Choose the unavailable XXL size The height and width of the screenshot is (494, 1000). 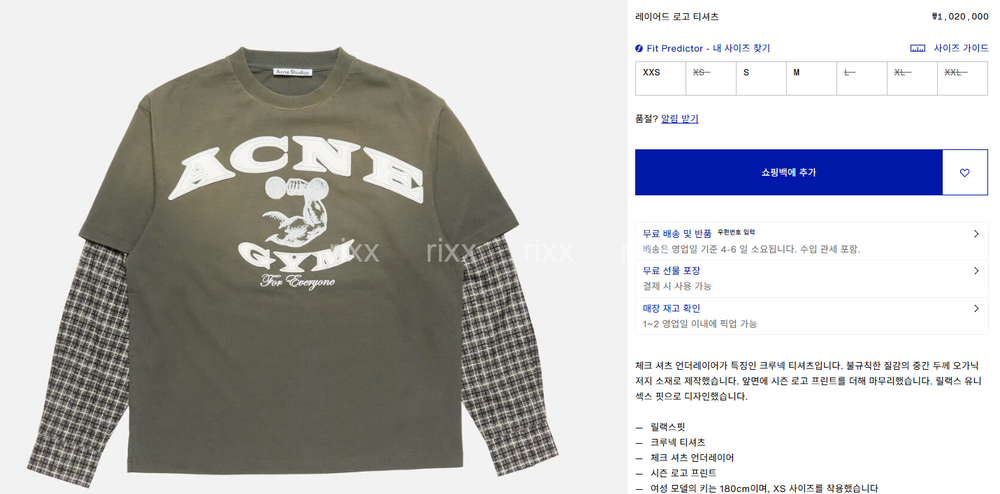tap(962, 78)
